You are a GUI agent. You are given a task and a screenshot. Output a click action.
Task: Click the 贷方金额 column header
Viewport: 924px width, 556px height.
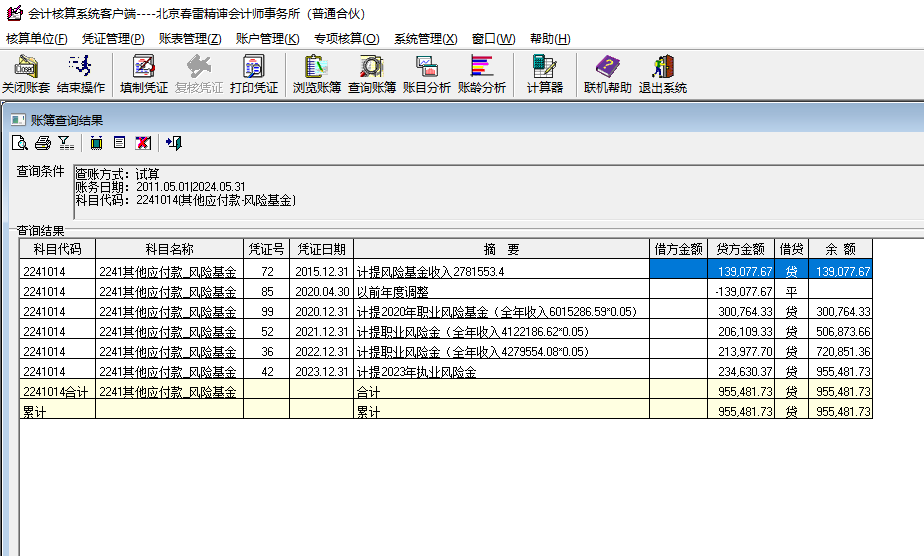tap(740, 249)
